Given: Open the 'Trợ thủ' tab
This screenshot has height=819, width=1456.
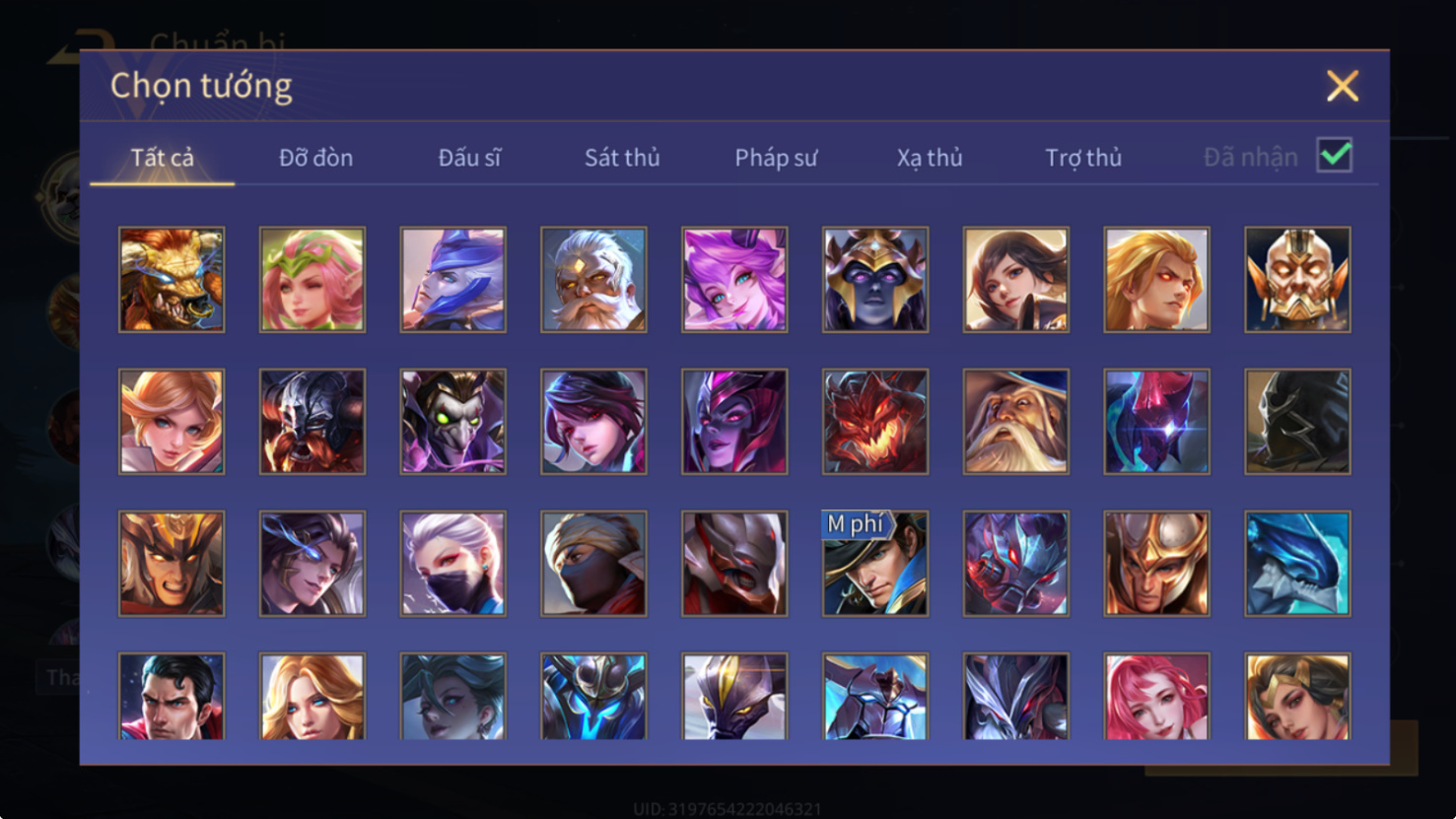Looking at the screenshot, I should (1083, 158).
